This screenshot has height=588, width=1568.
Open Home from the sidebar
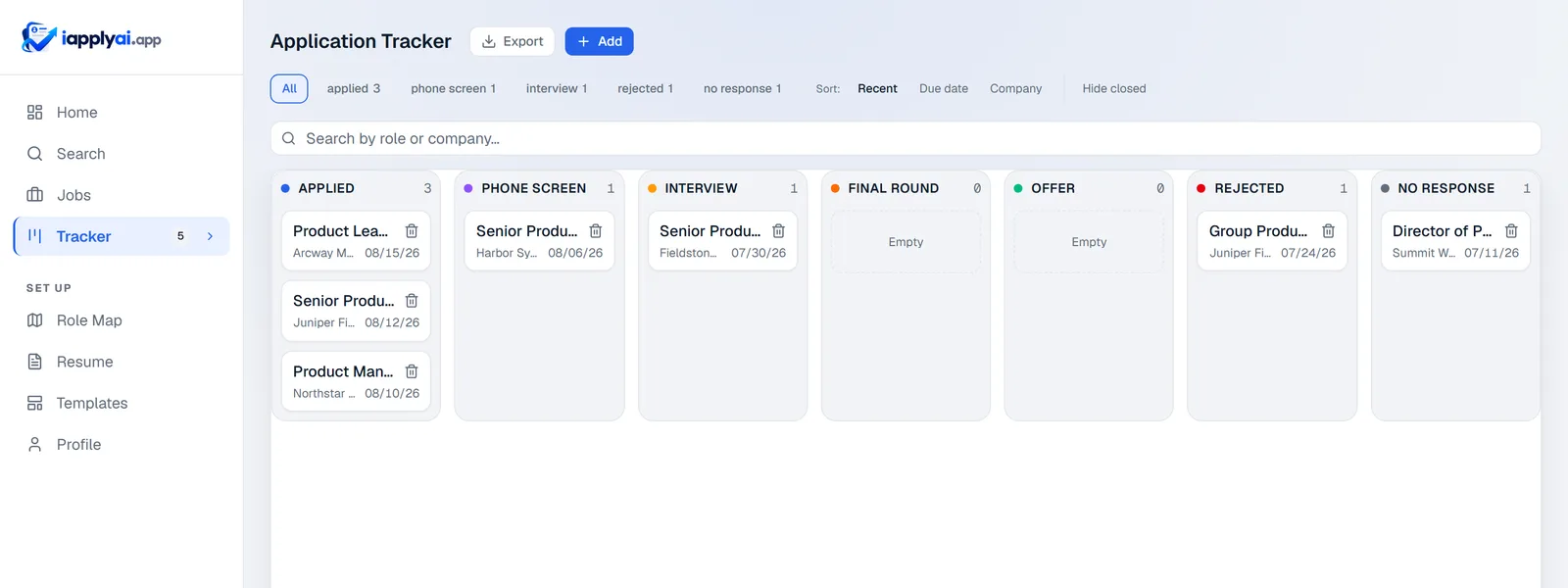pos(122,113)
